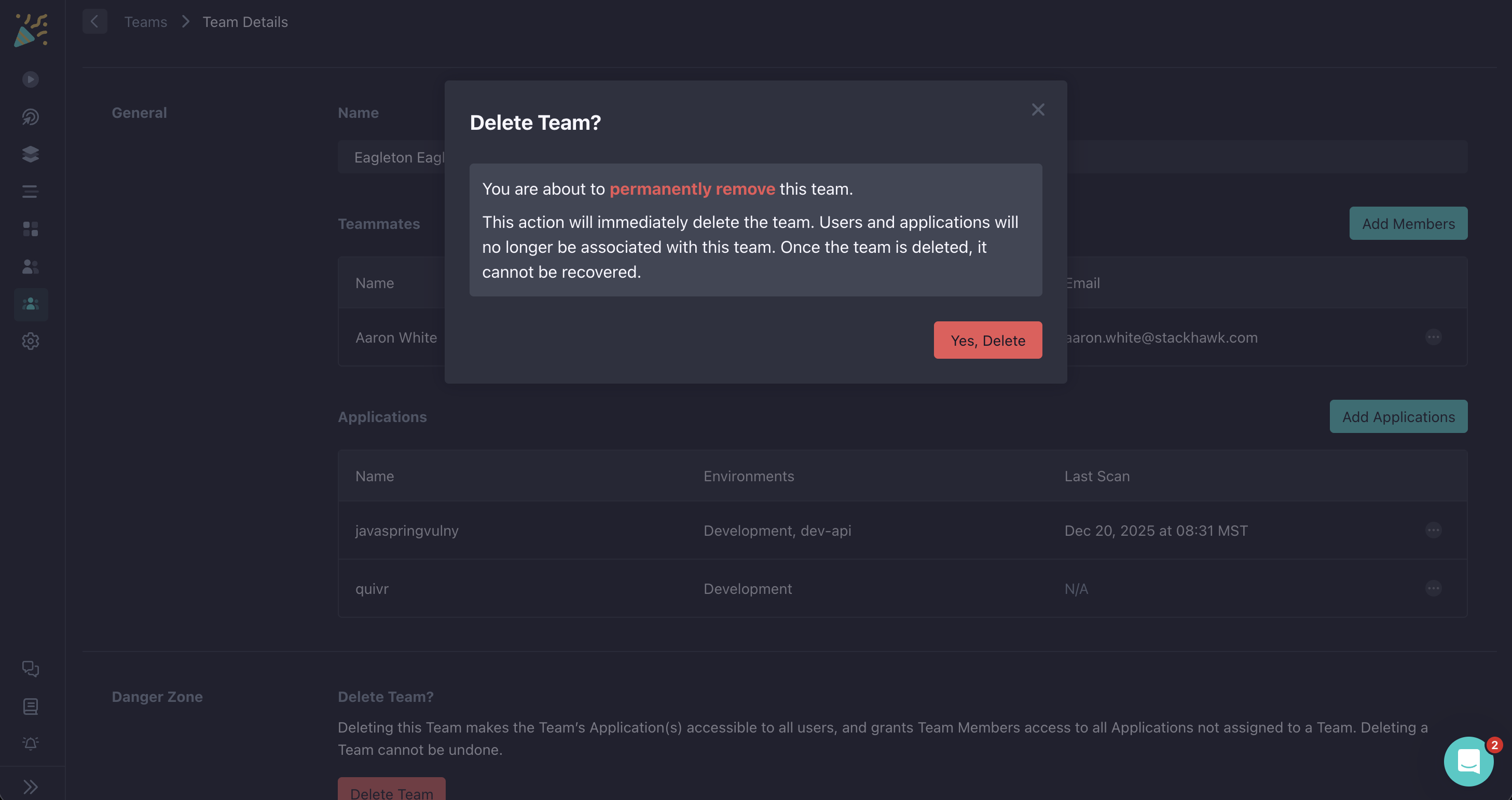
Task: Open the chat bubbles icon in the sidebar
Action: pyautogui.click(x=31, y=669)
